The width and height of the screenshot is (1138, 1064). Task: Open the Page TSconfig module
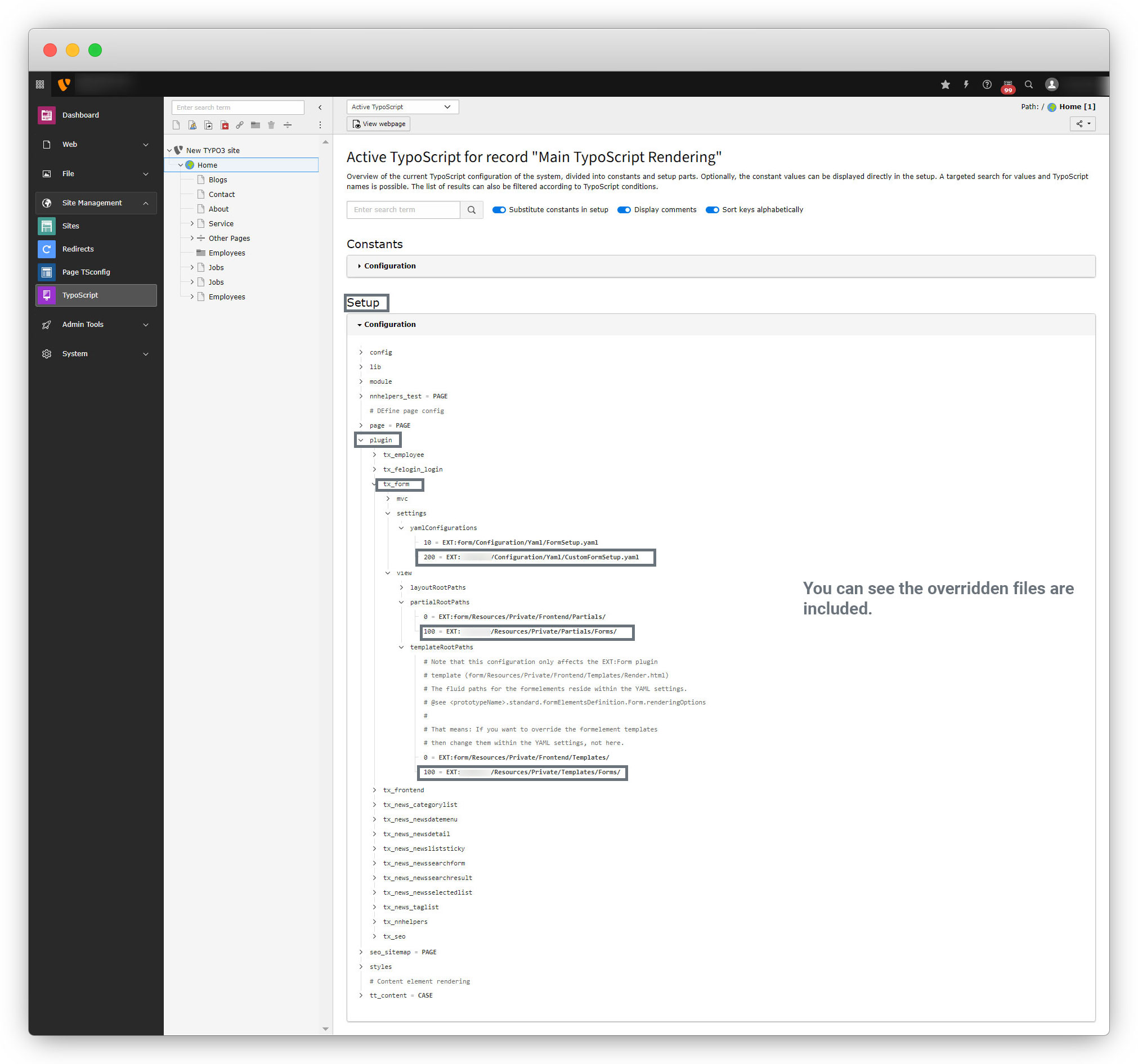[x=86, y=272]
